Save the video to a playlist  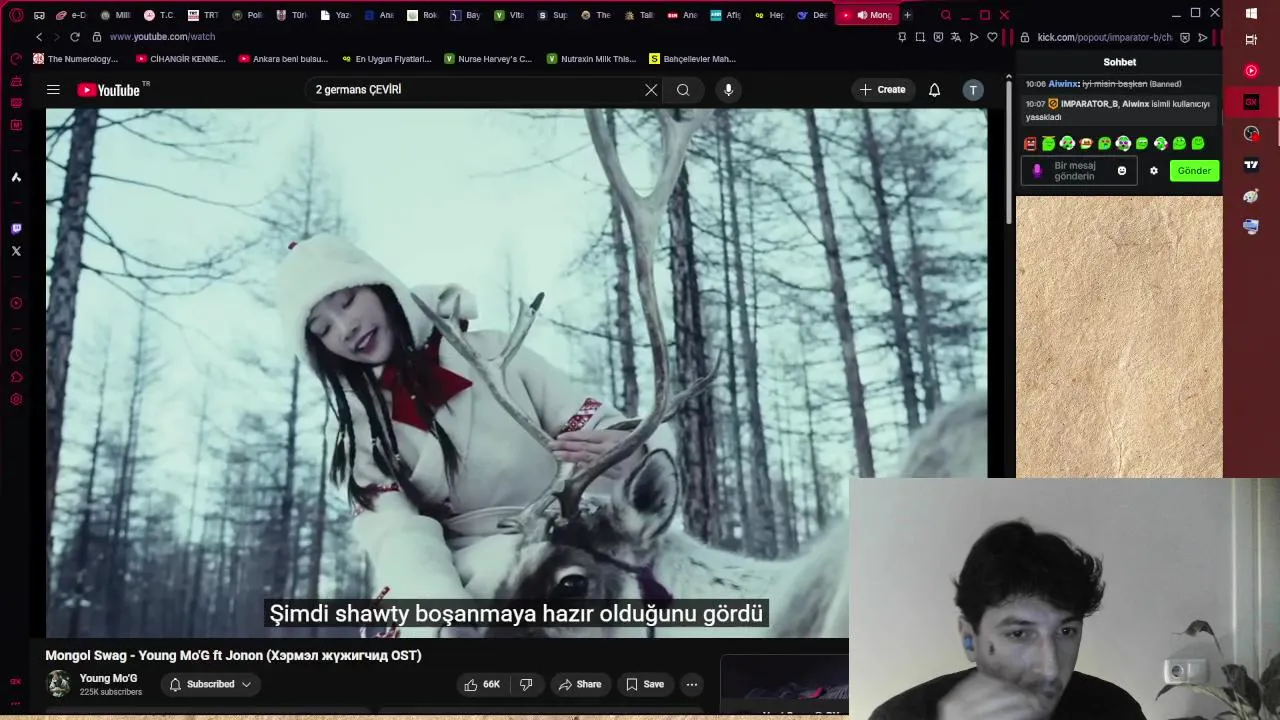tap(644, 684)
